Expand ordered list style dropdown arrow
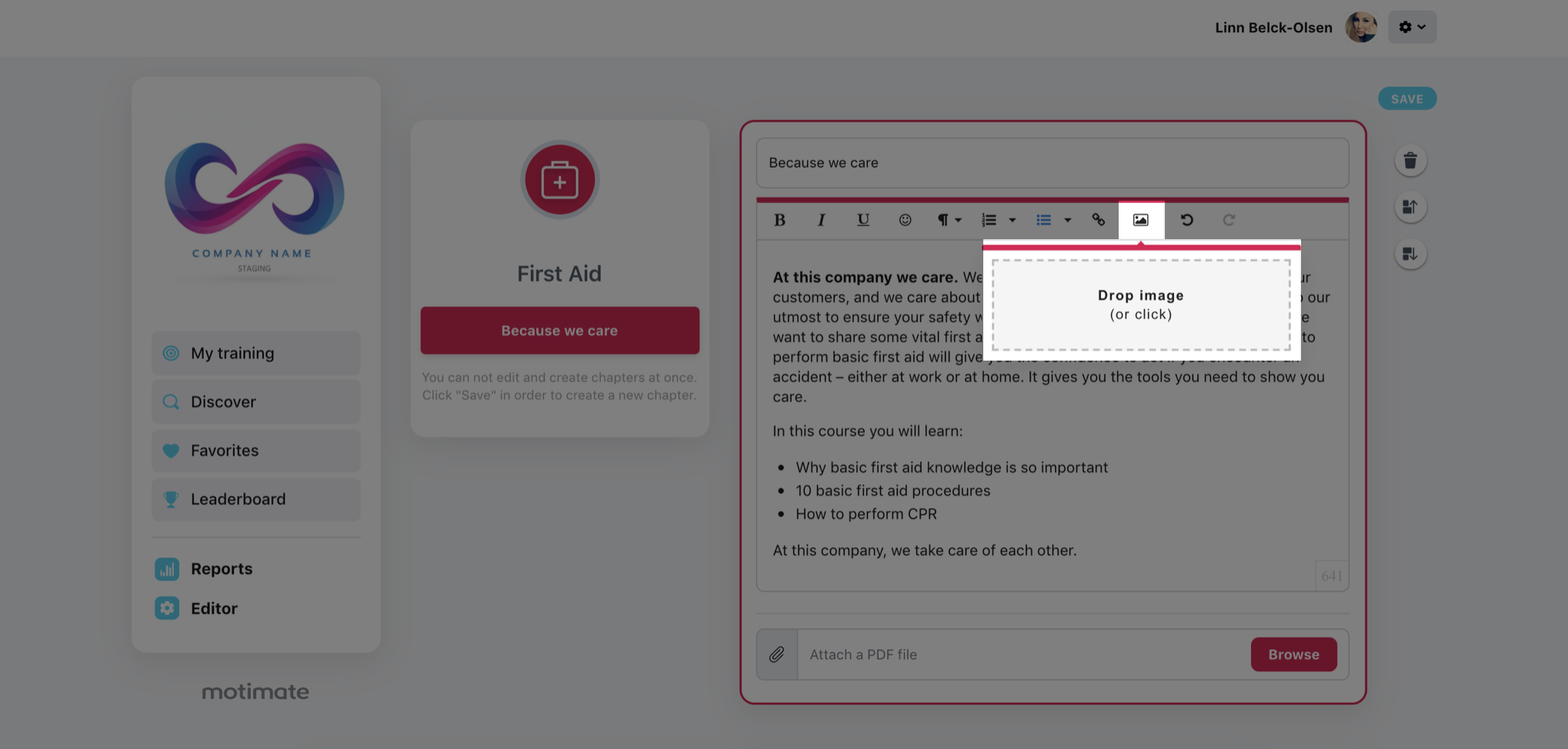 click(1013, 221)
